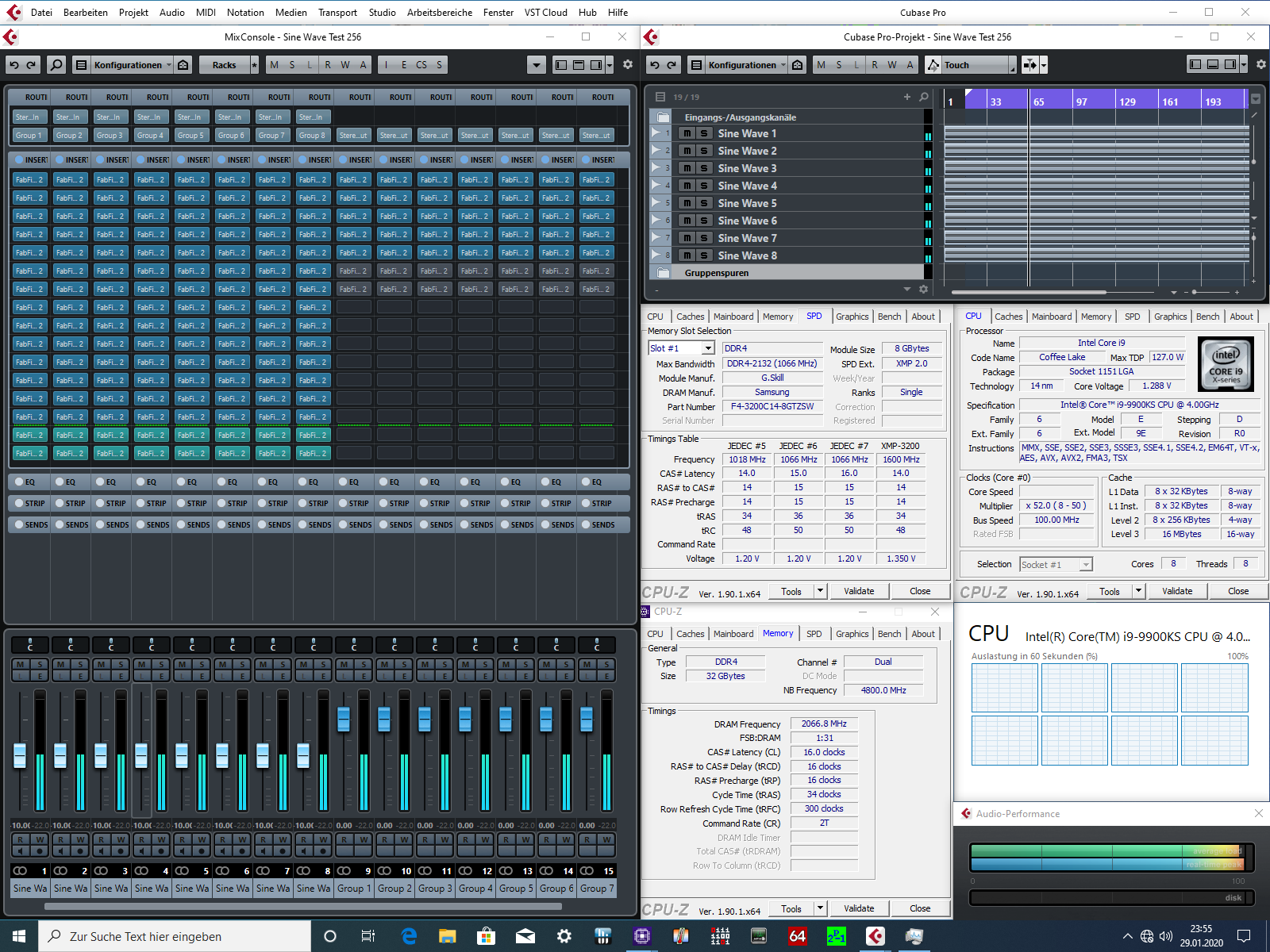Screen dimensions: 1270x952
Task: Click the redo arrow in the project window toolbar
Action: pyautogui.click(x=672, y=65)
